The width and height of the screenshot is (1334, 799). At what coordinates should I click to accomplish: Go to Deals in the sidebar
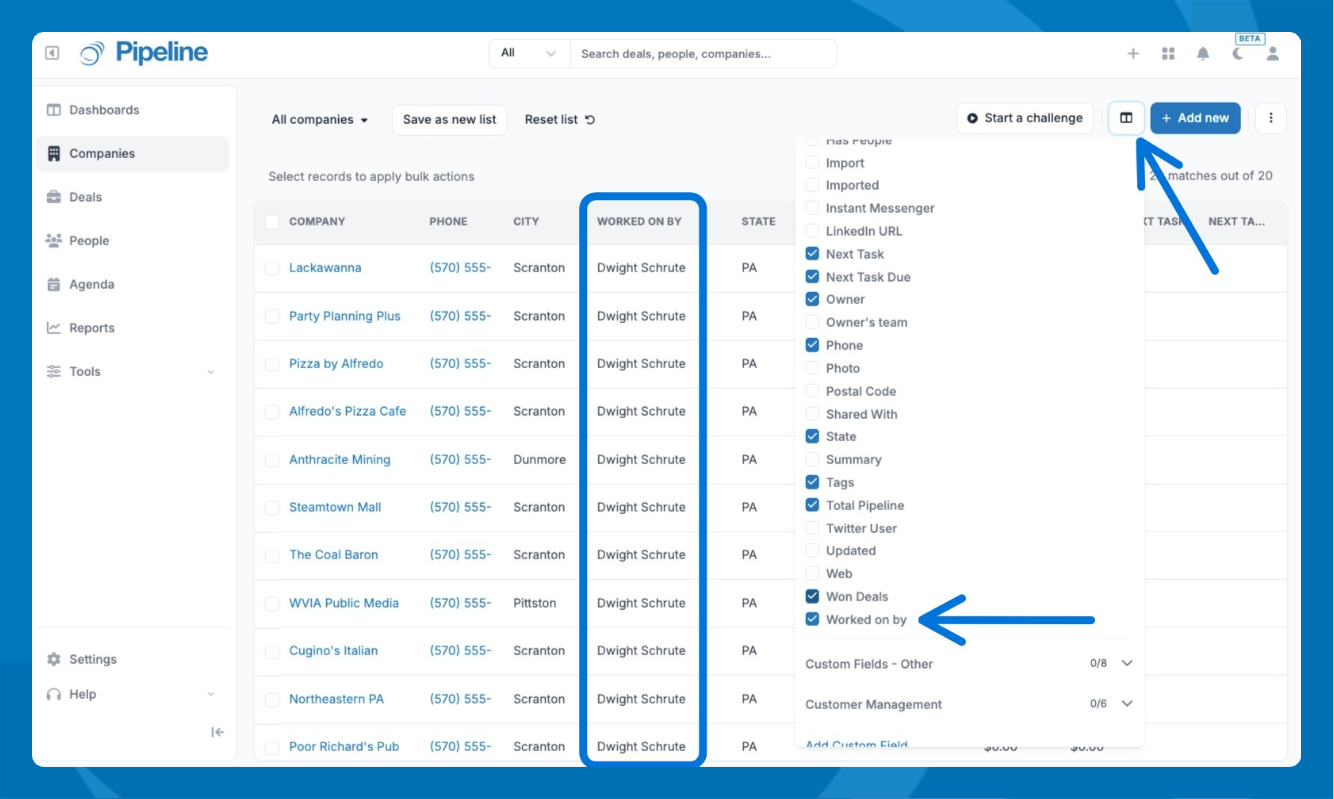(85, 197)
